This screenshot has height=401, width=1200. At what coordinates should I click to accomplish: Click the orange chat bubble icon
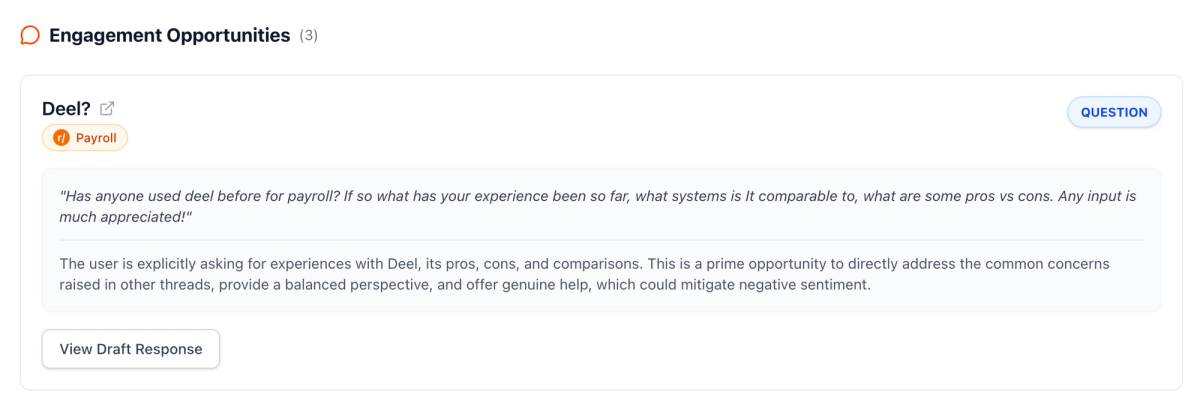[30, 36]
